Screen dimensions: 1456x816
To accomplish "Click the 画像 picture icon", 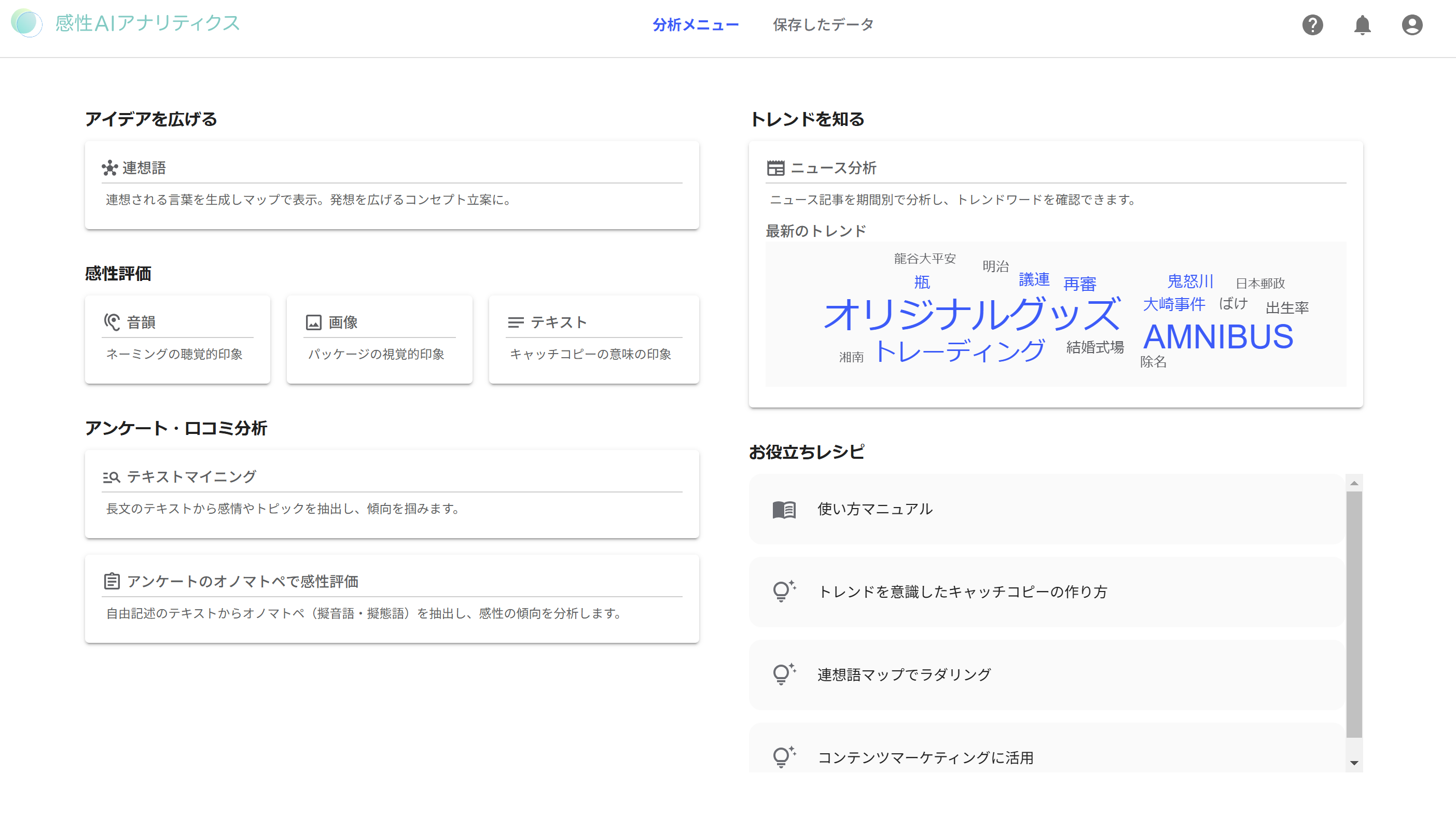I will [x=314, y=322].
